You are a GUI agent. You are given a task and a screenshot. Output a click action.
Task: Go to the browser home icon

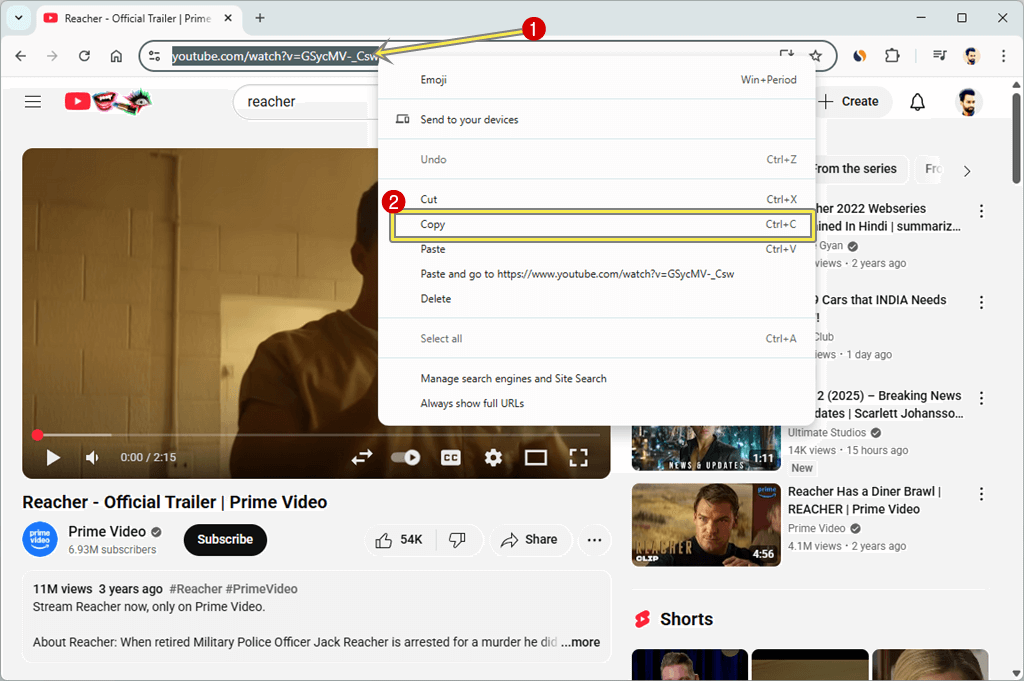click(116, 56)
